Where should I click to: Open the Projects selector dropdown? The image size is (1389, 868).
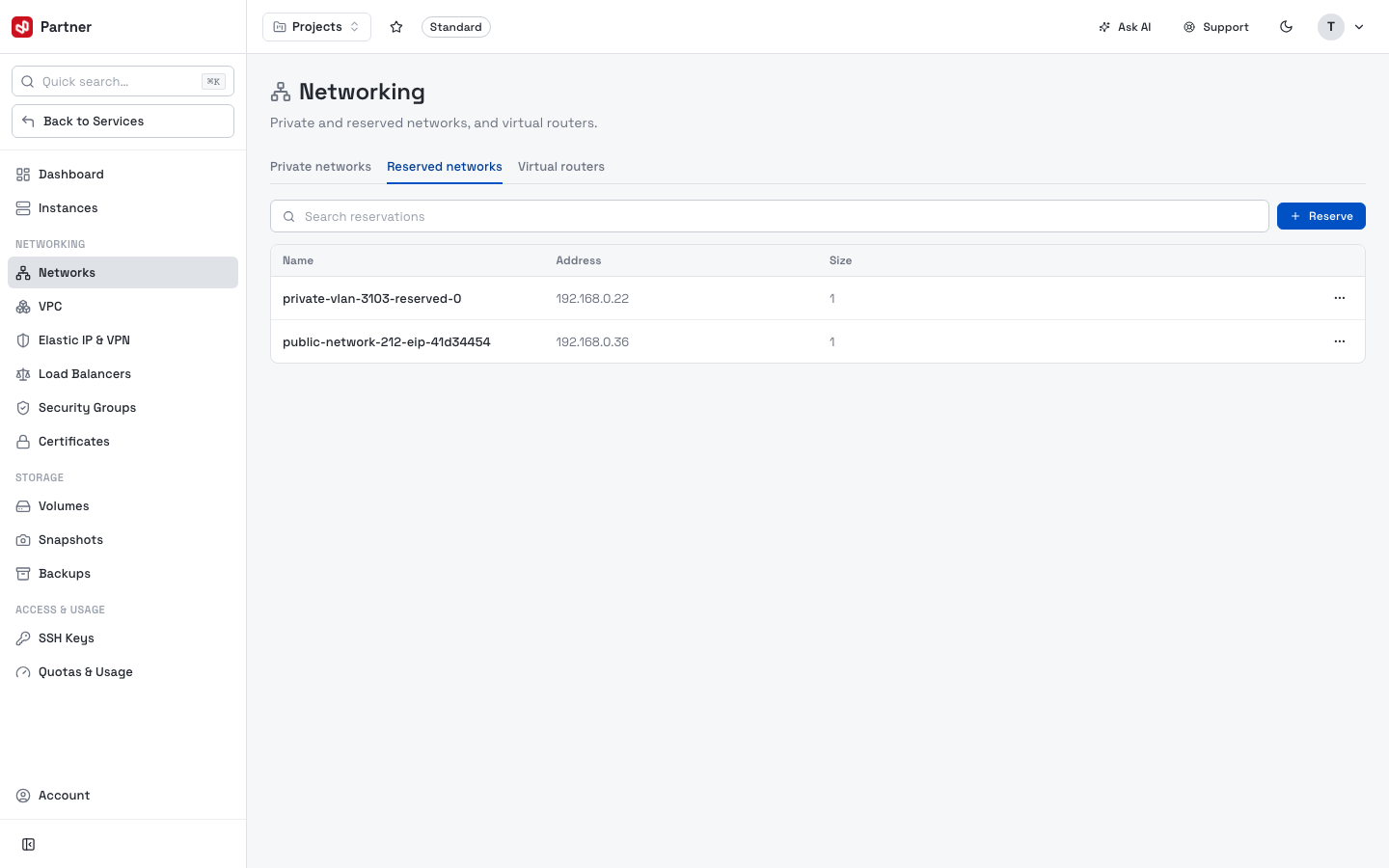[316, 27]
